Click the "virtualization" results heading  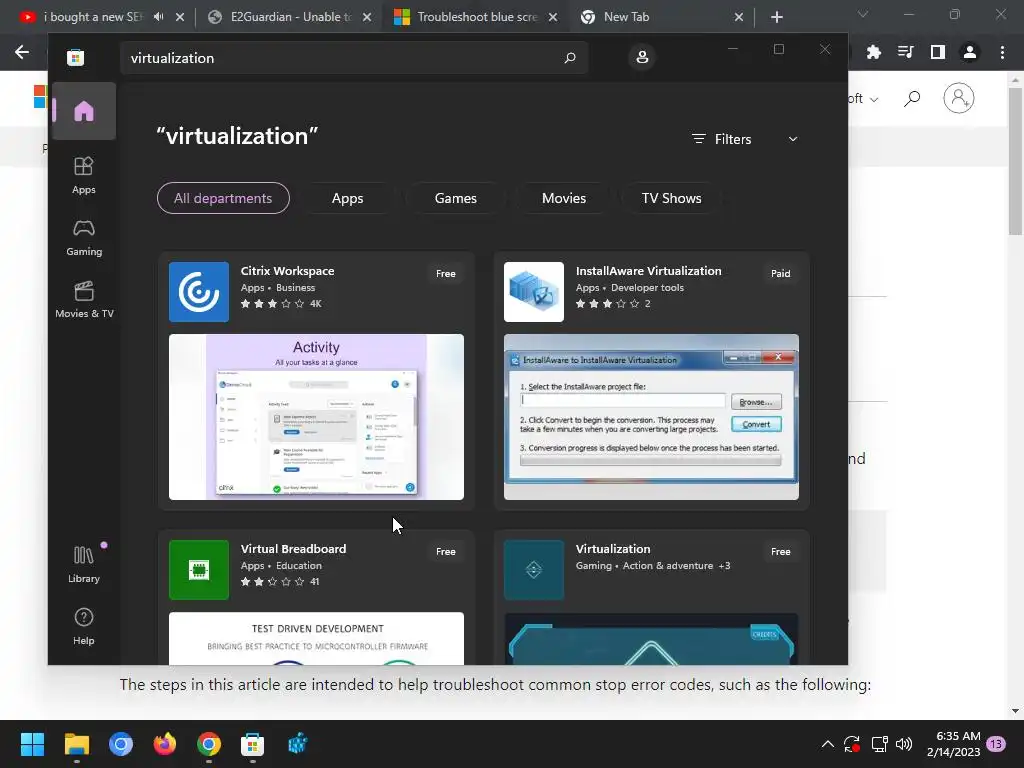237,136
